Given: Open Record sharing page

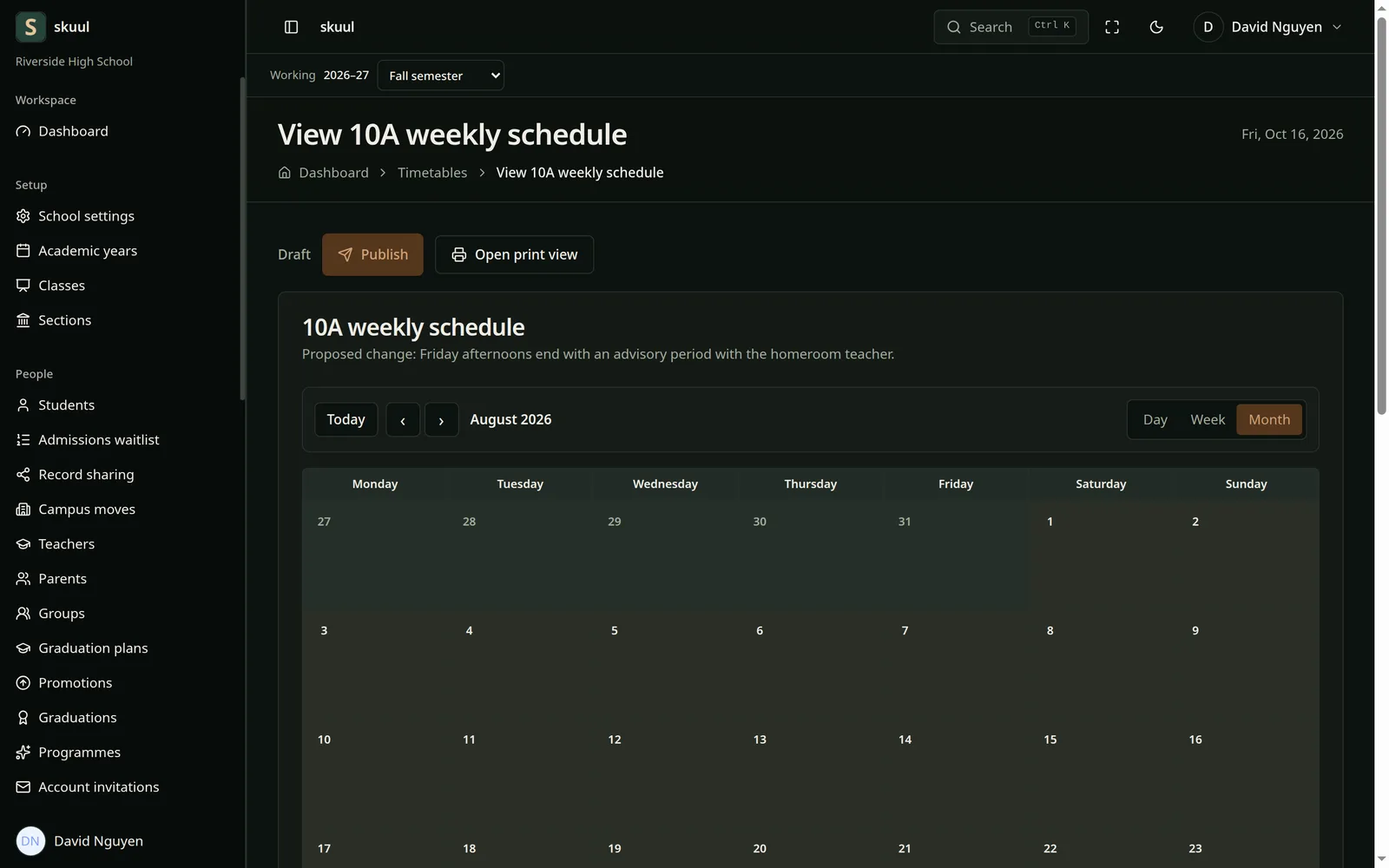Looking at the screenshot, I should pyautogui.click(x=122, y=475).
